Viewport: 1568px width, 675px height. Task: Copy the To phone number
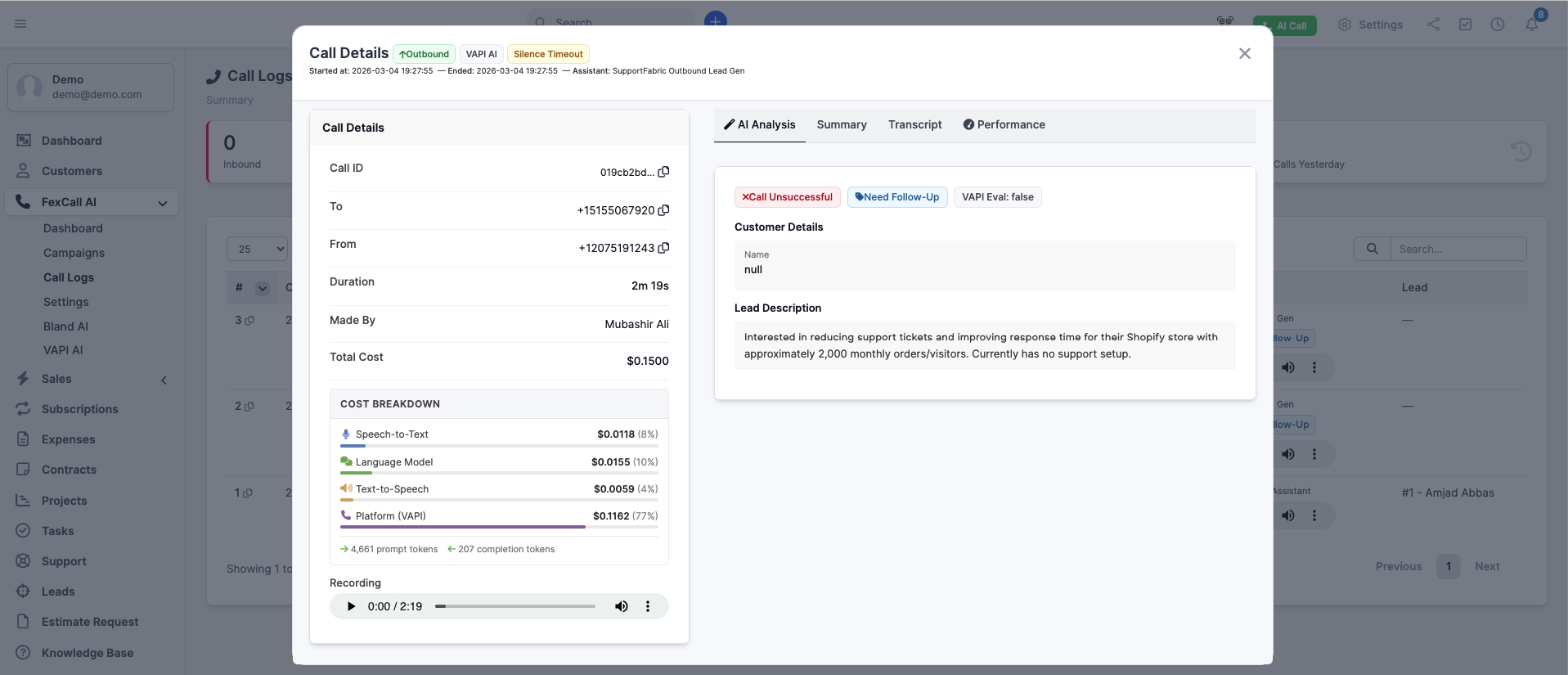pyautogui.click(x=663, y=210)
